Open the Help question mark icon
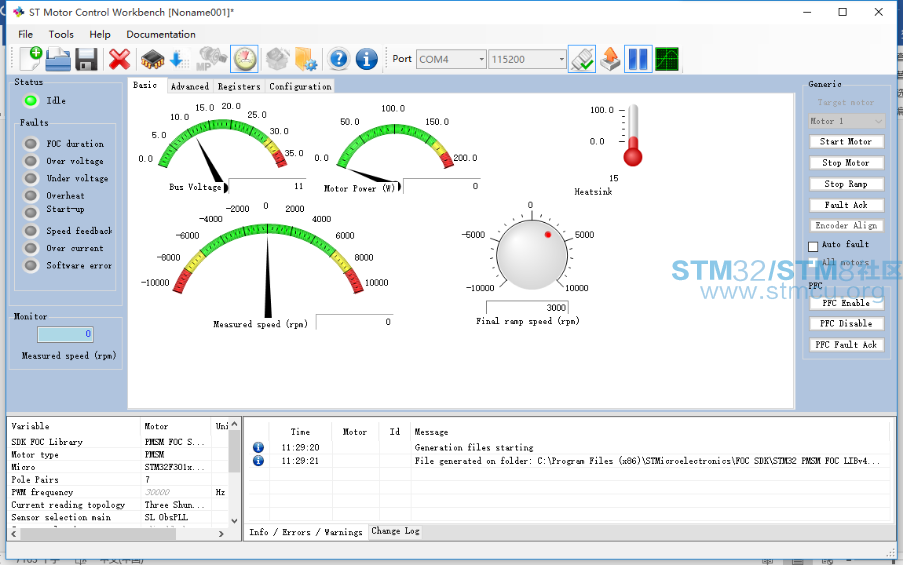The height and width of the screenshot is (566, 904). (339, 59)
